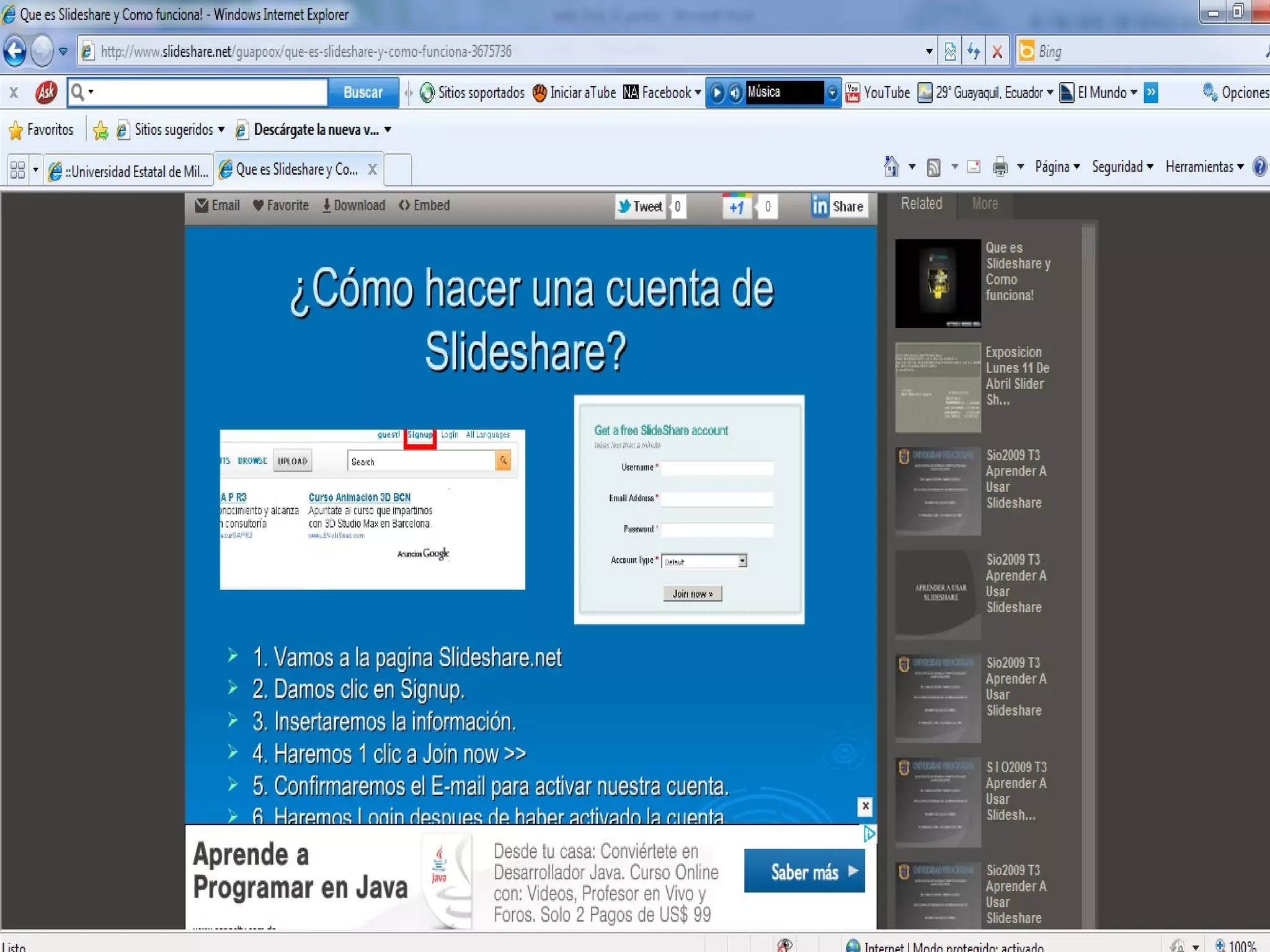The height and width of the screenshot is (952, 1270).
Task: Mute the Música toolbar speaker icon
Action: 735,93
